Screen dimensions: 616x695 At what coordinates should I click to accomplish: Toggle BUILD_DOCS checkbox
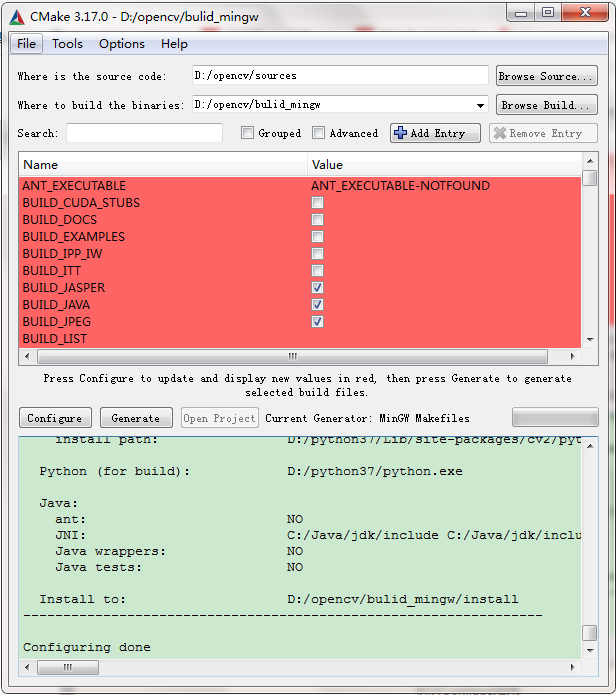point(317,219)
